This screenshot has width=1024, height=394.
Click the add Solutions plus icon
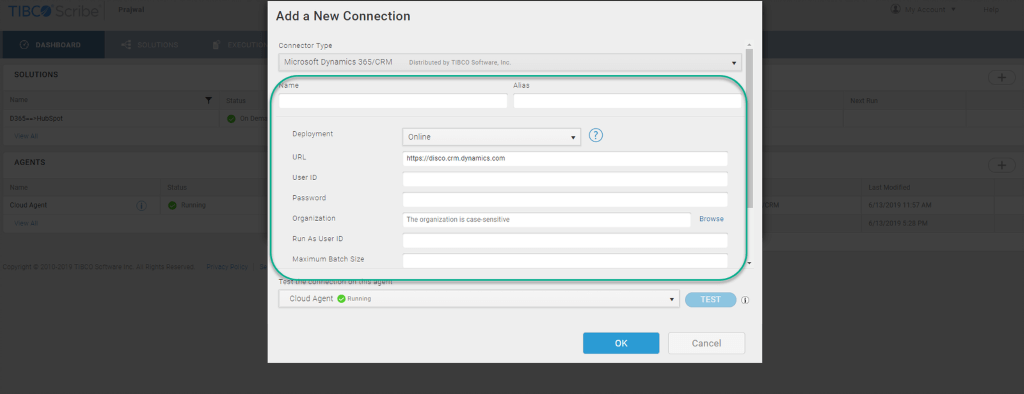1001,77
